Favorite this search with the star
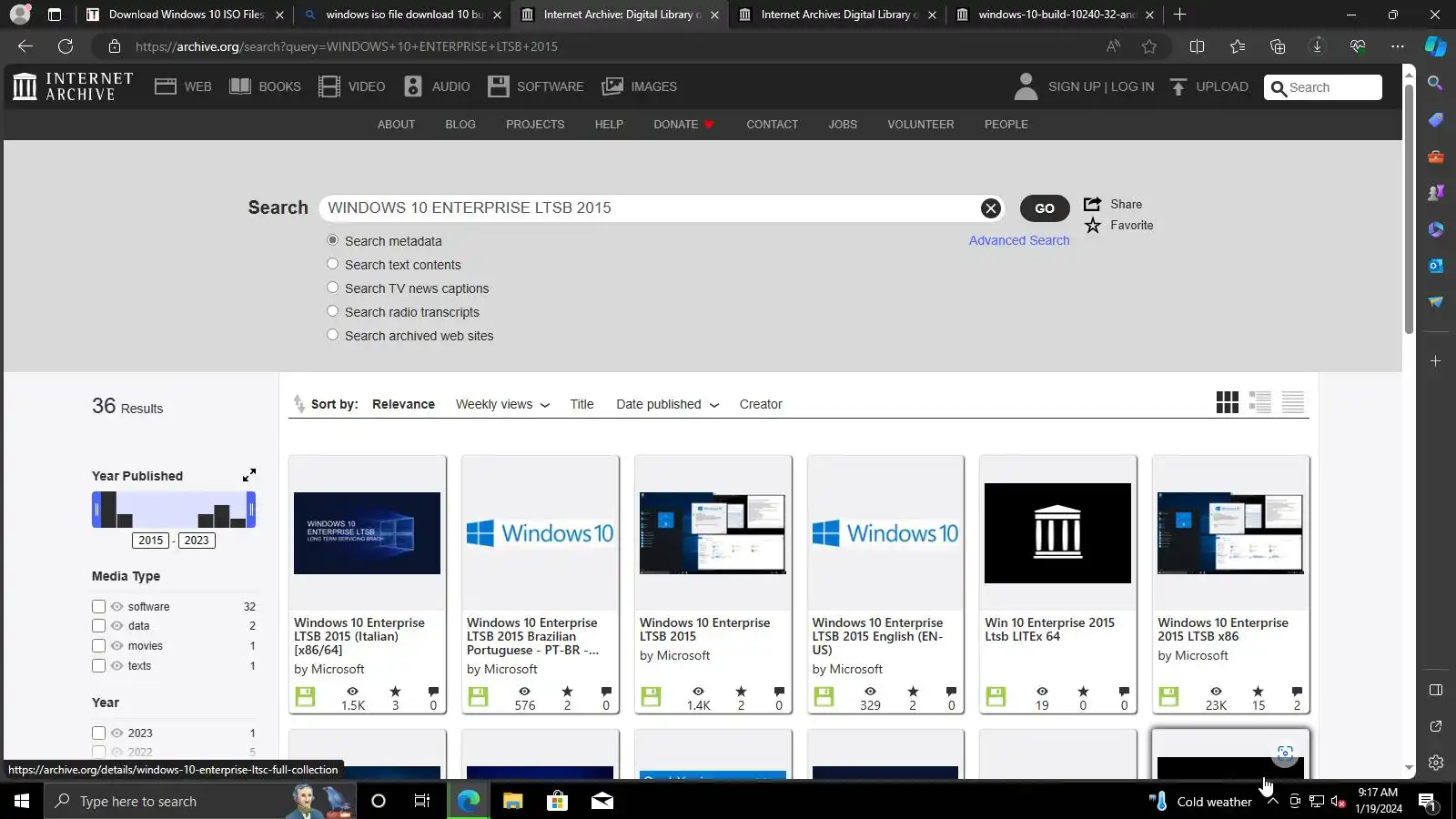The height and width of the screenshot is (819, 1456). coord(1093,225)
